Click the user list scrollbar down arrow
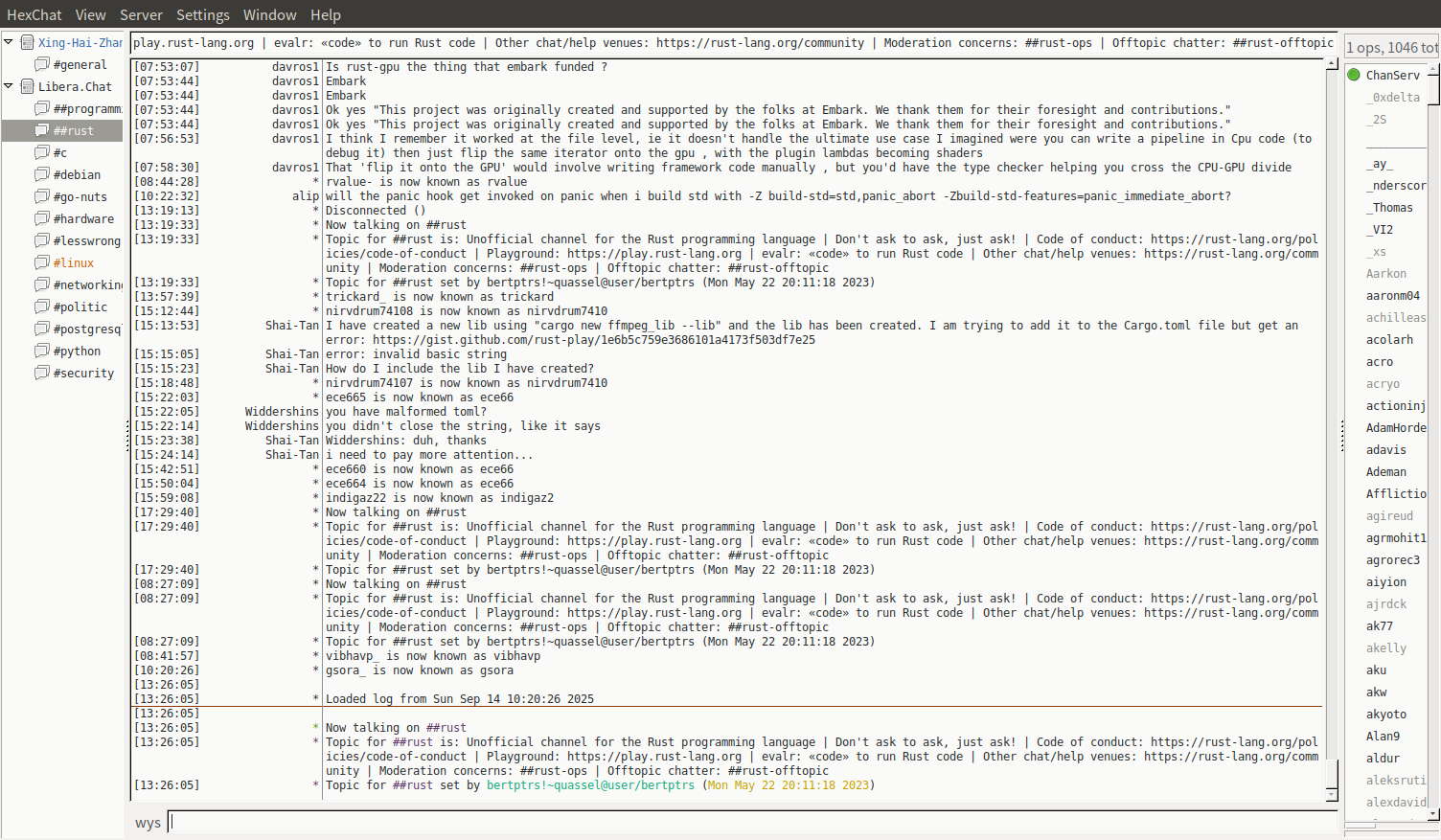1441x840 pixels. (x=1433, y=814)
